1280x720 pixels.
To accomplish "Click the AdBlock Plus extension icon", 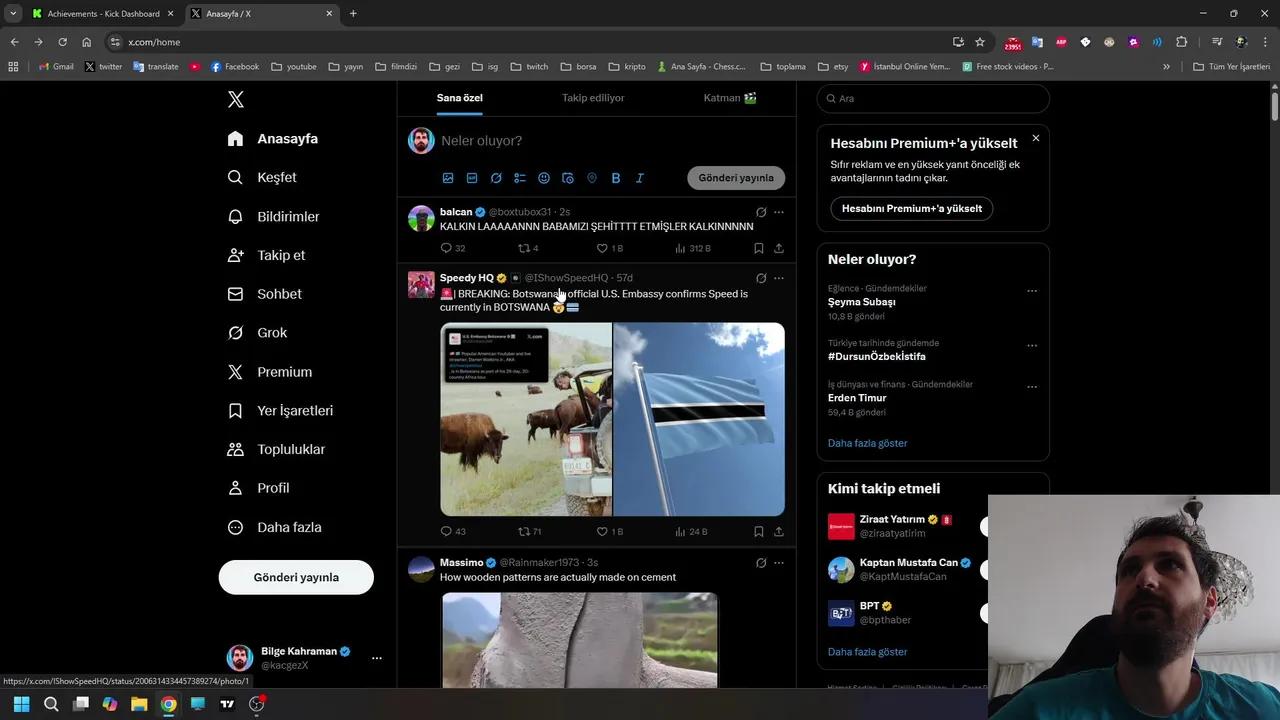I will (1061, 42).
